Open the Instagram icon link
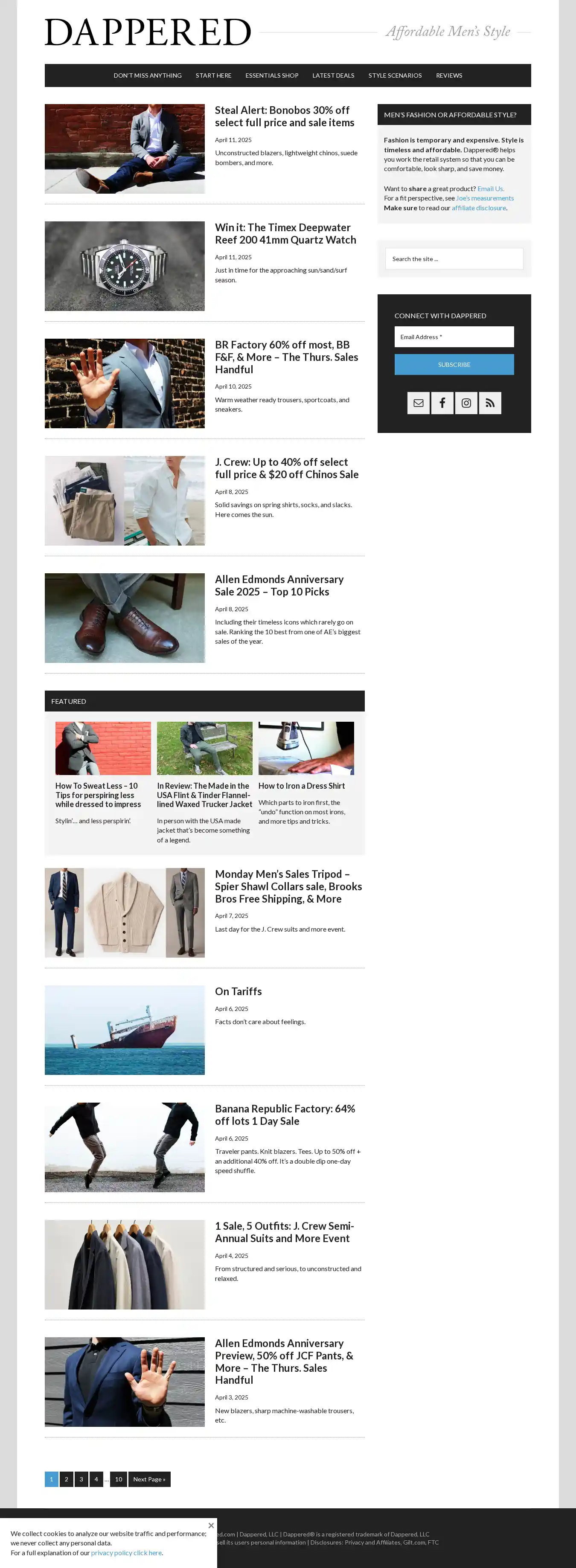The height and width of the screenshot is (1568, 576). pyautogui.click(x=466, y=403)
